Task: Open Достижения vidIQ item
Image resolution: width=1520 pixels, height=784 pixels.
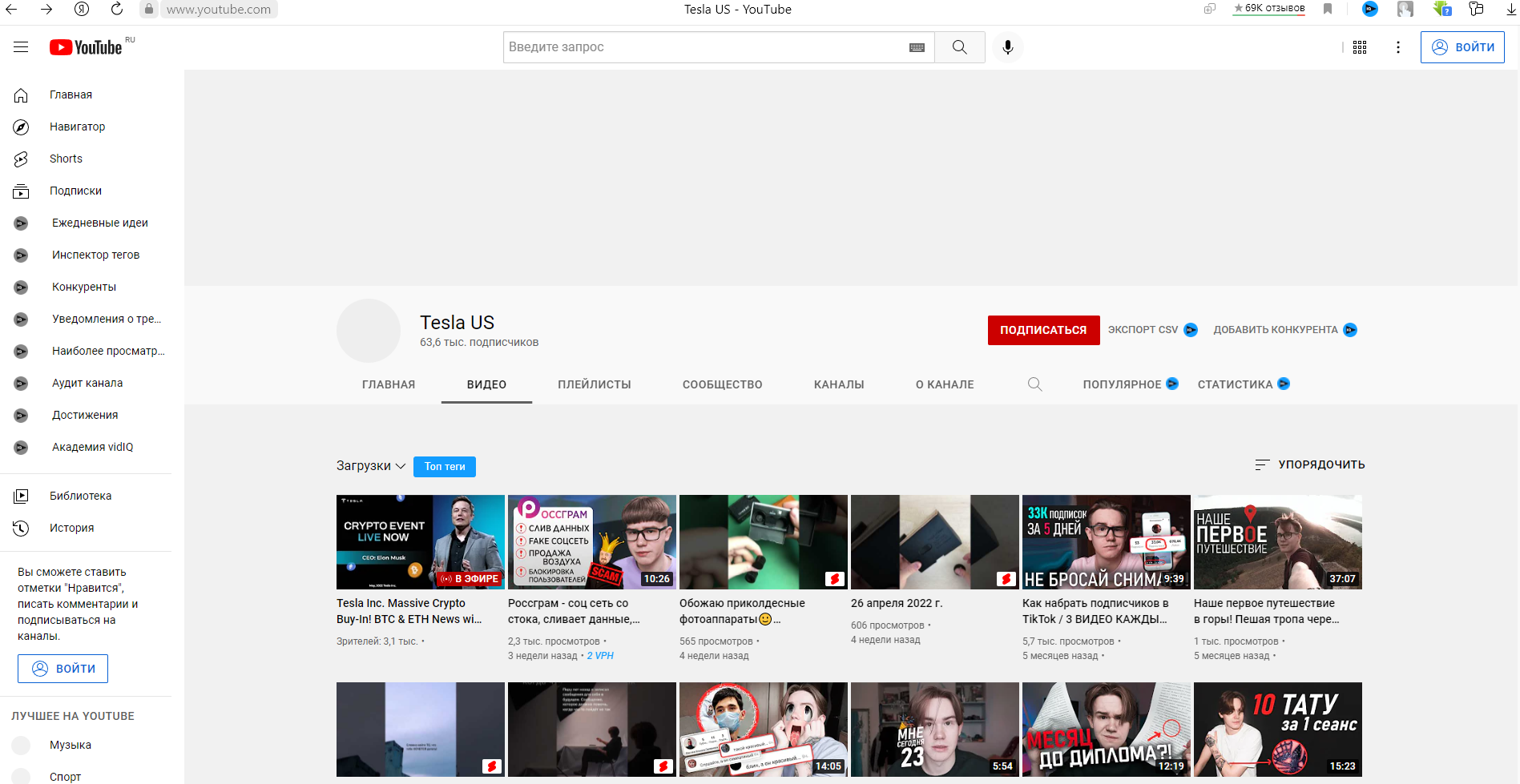Action: point(86,415)
